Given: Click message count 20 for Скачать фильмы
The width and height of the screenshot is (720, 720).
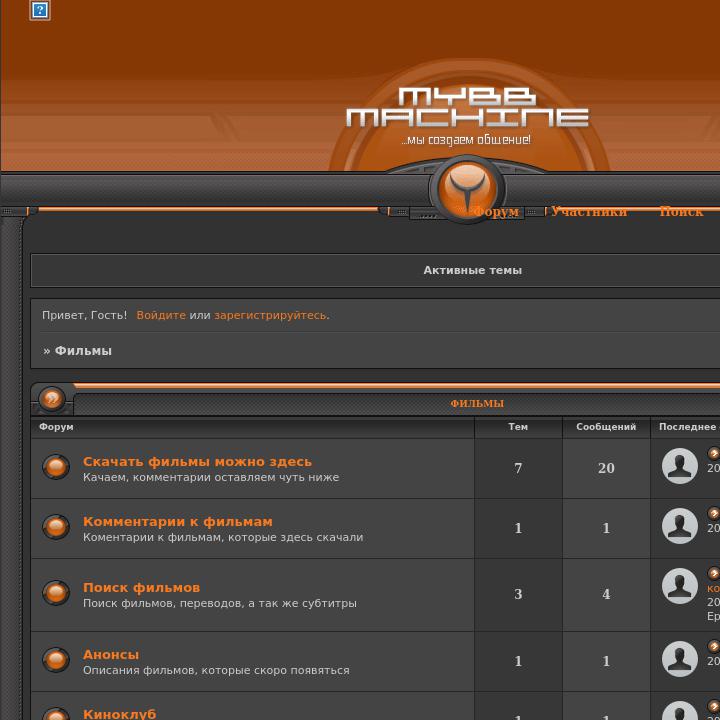Looking at the screenshot, I should [x=606, y=468].
